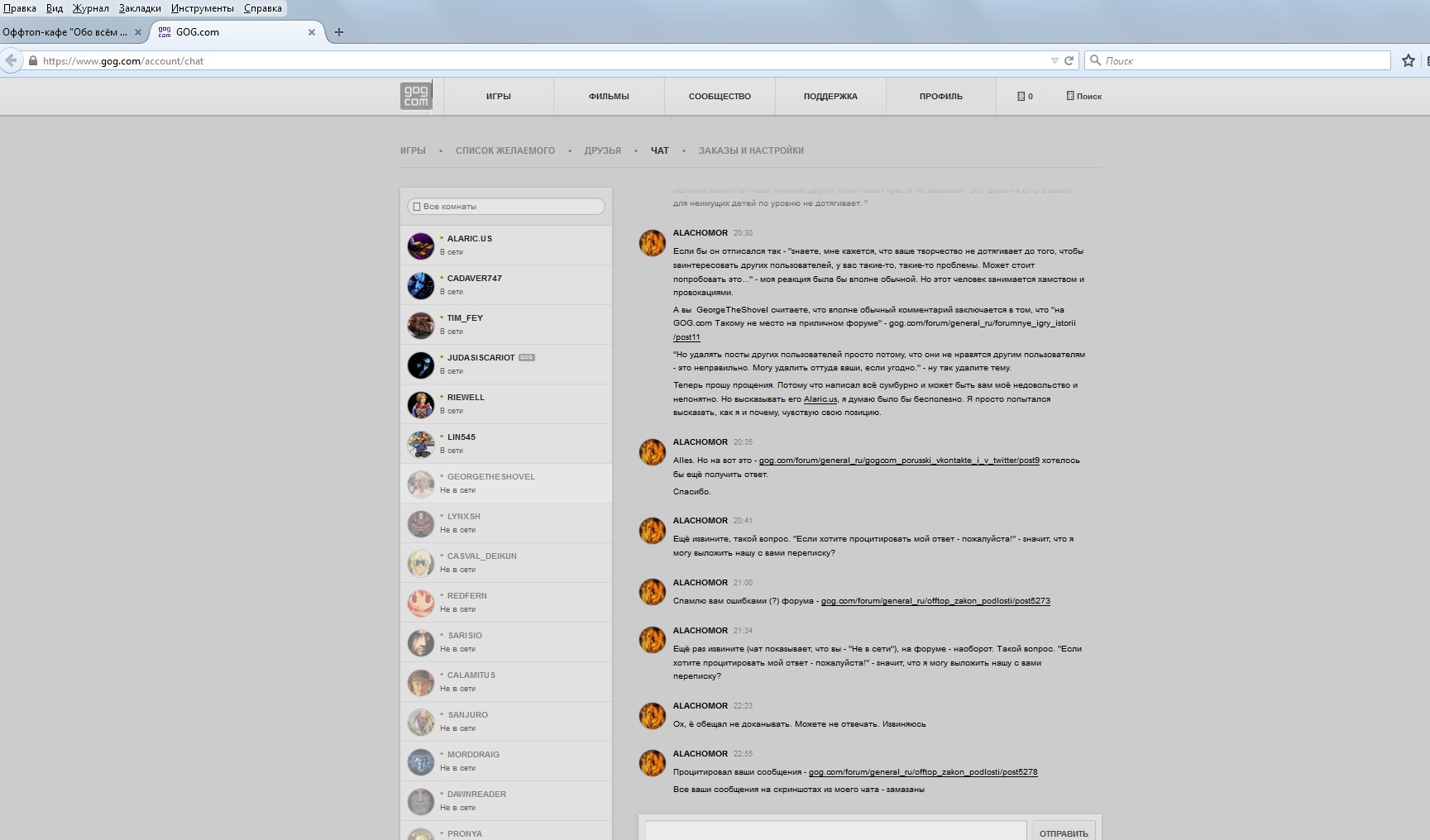Click ALACHOMOR avatar on 20:30 message
Image resolution: width=1430 pixels, height=840 pixels.
tap(653, 243)
